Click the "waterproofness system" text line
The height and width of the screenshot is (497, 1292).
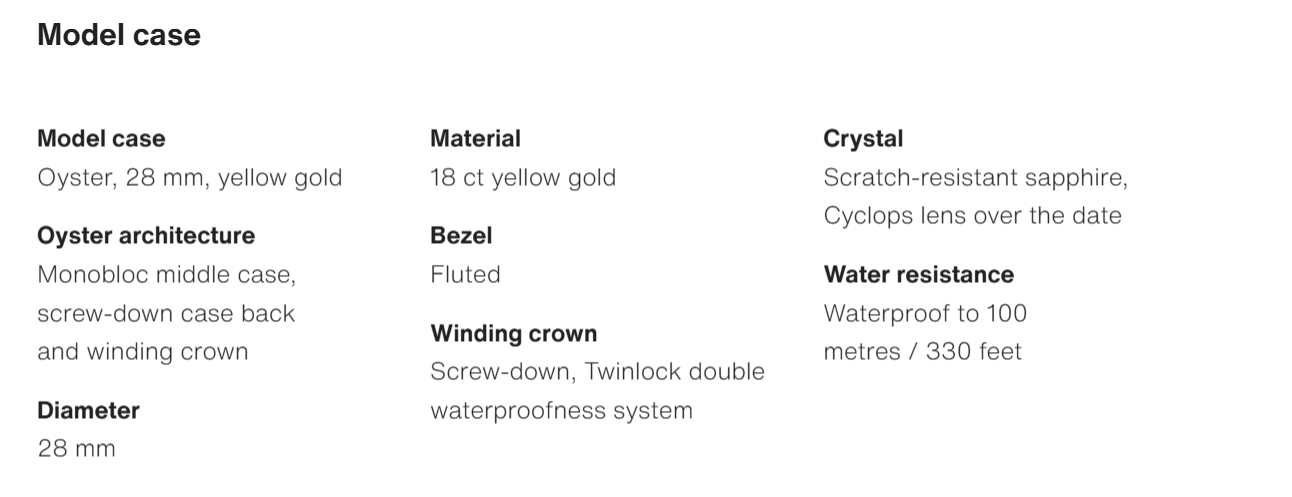pyautogui.click(x=561, y=410)
